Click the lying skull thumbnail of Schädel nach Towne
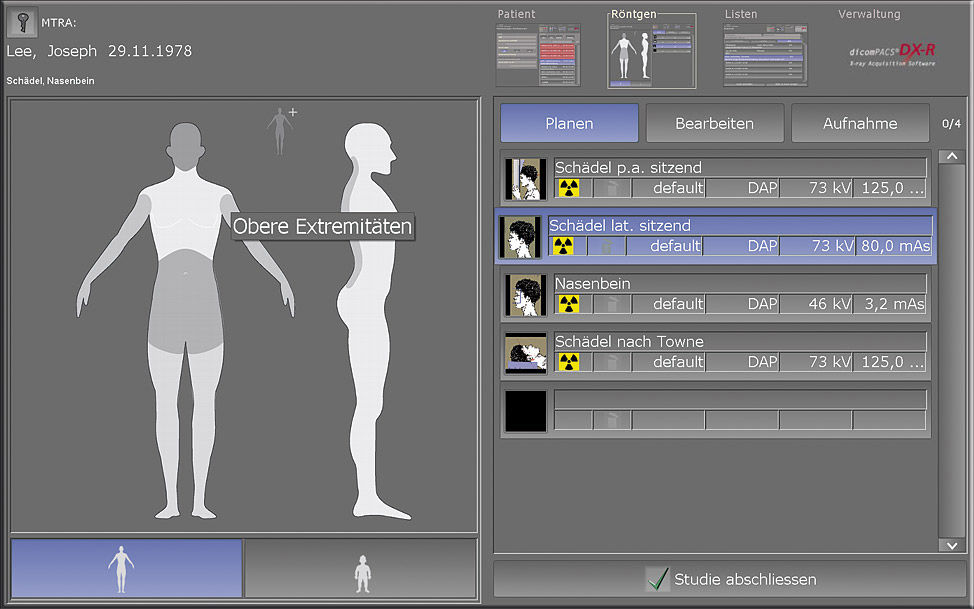 pyautogui.click(x=524, y=353)
